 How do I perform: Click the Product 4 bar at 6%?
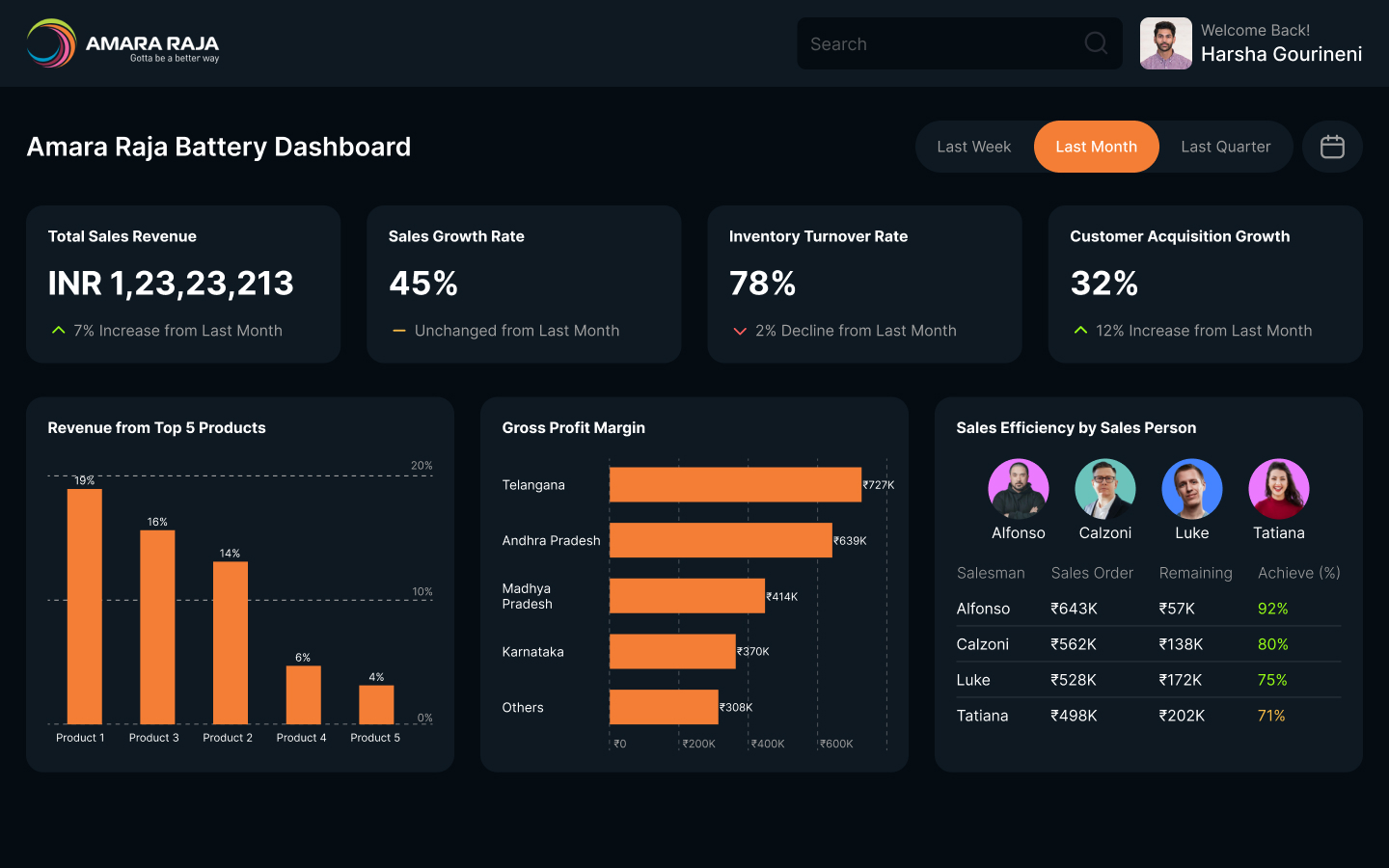pos(304,695)
